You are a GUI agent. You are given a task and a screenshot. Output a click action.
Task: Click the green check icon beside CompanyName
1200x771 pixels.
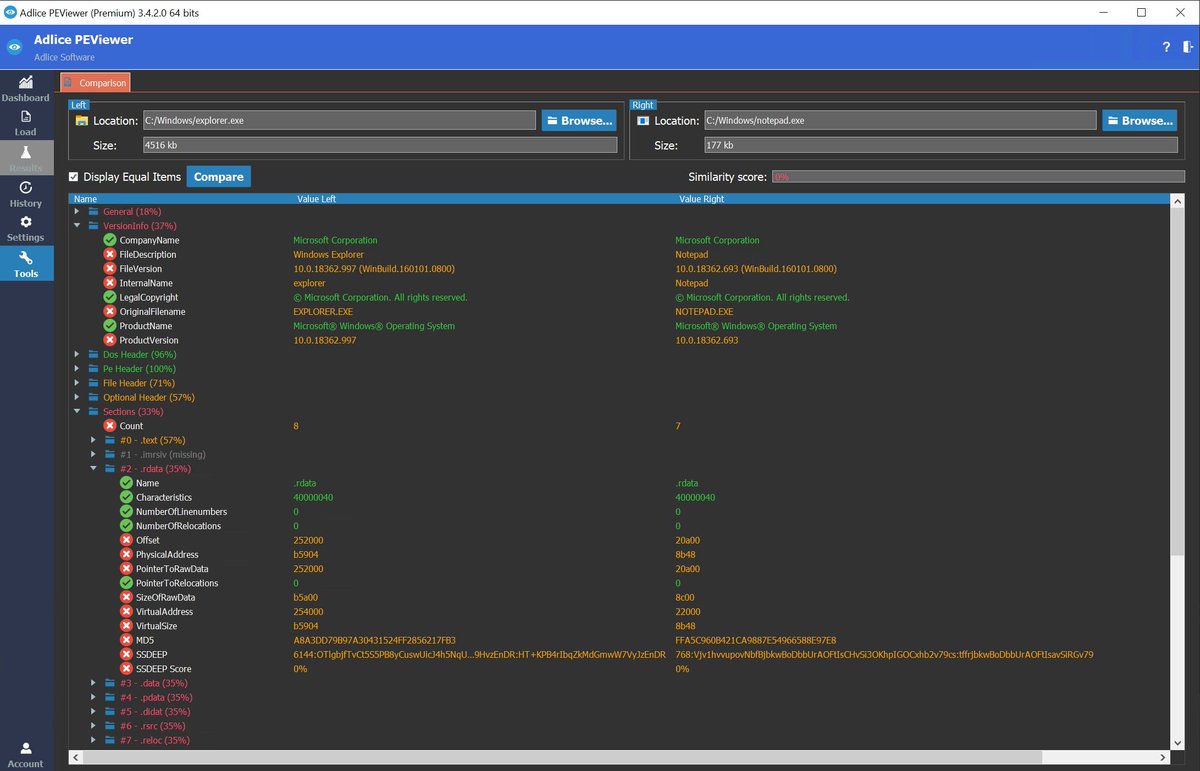pos(110,240)
